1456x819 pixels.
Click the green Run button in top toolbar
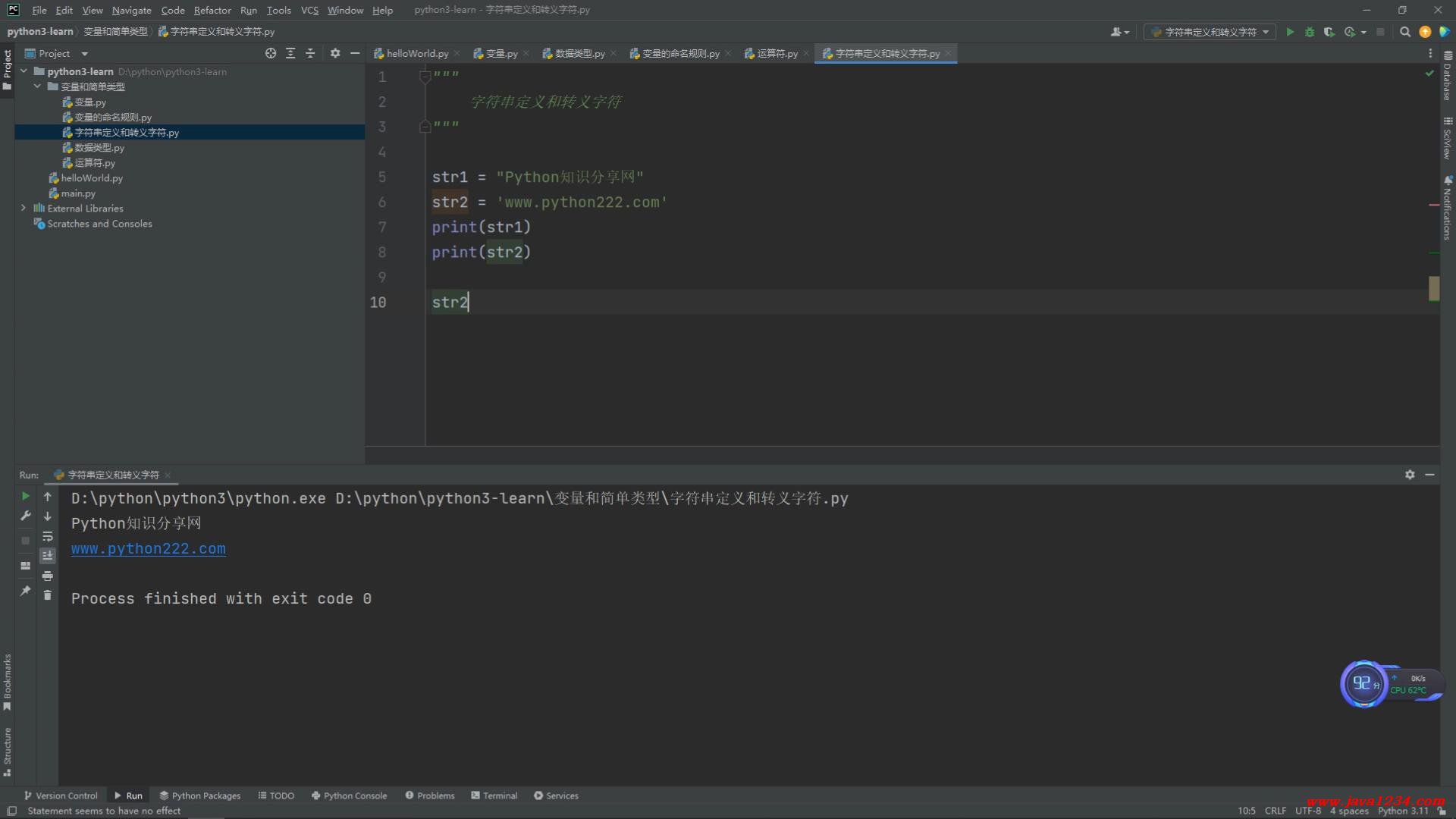1290,32
